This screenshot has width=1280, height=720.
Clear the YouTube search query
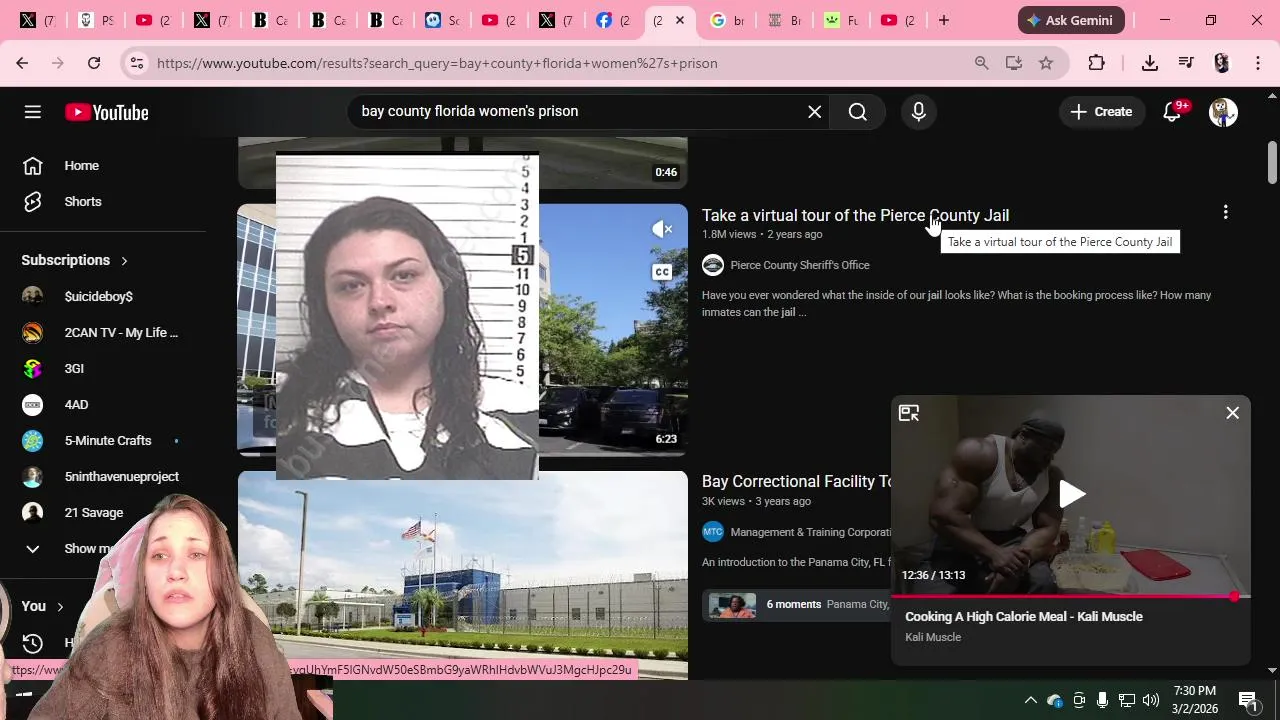tap(815, 112)
